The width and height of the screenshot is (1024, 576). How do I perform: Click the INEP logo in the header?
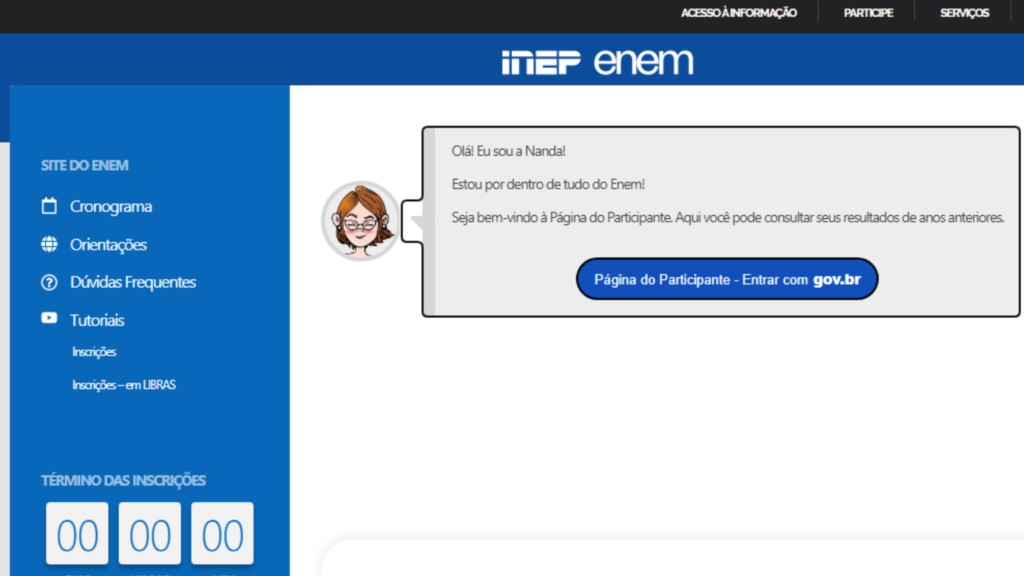pos(541,62)
